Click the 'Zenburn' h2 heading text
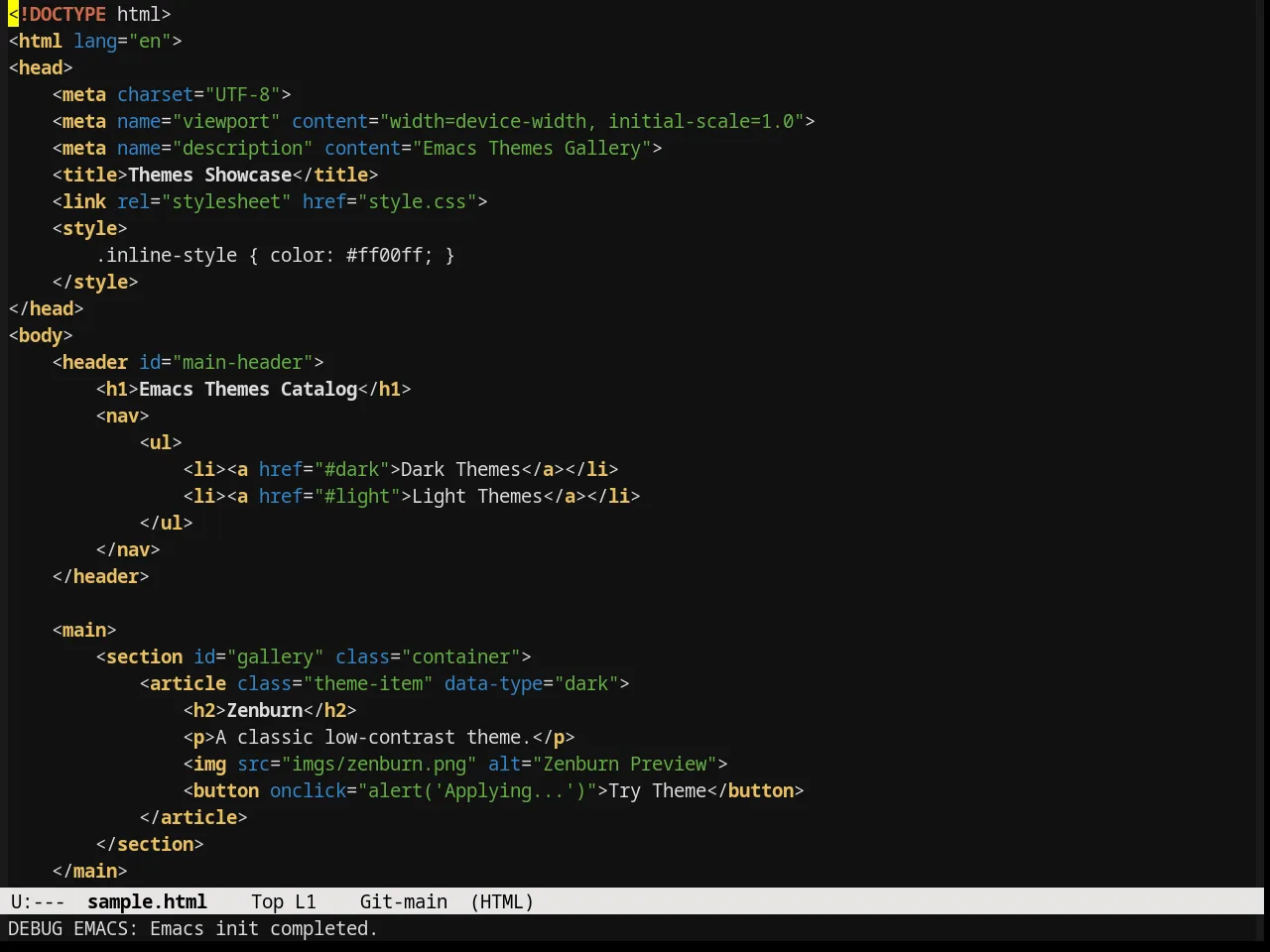 [265, 710]
